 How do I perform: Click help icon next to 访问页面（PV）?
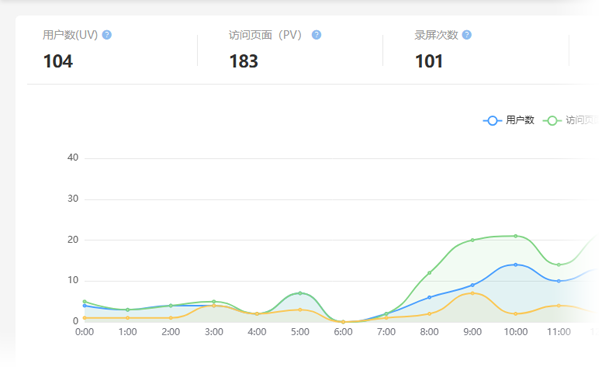click(316, 35)
